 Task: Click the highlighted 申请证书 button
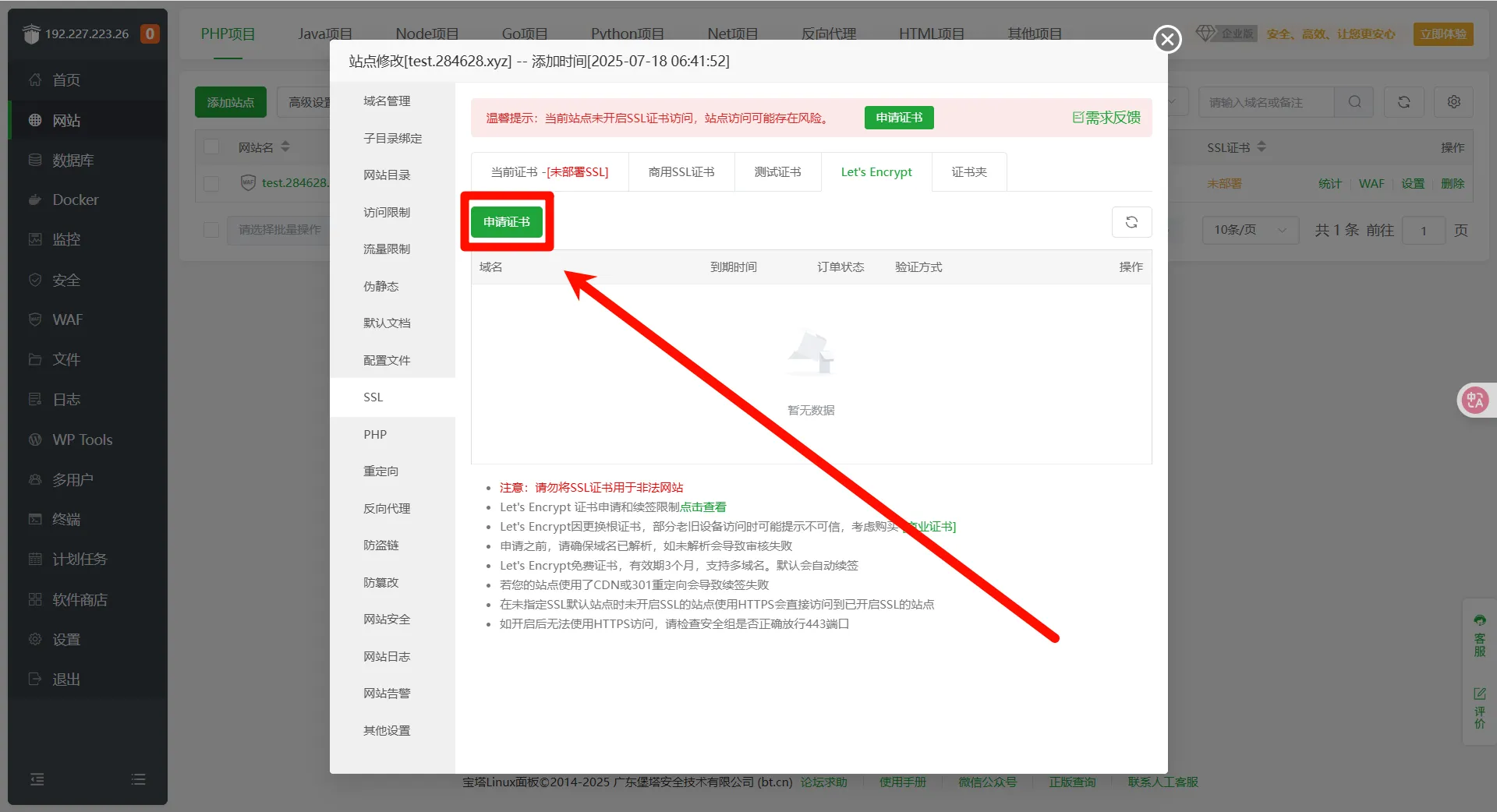tap(507, 222)
